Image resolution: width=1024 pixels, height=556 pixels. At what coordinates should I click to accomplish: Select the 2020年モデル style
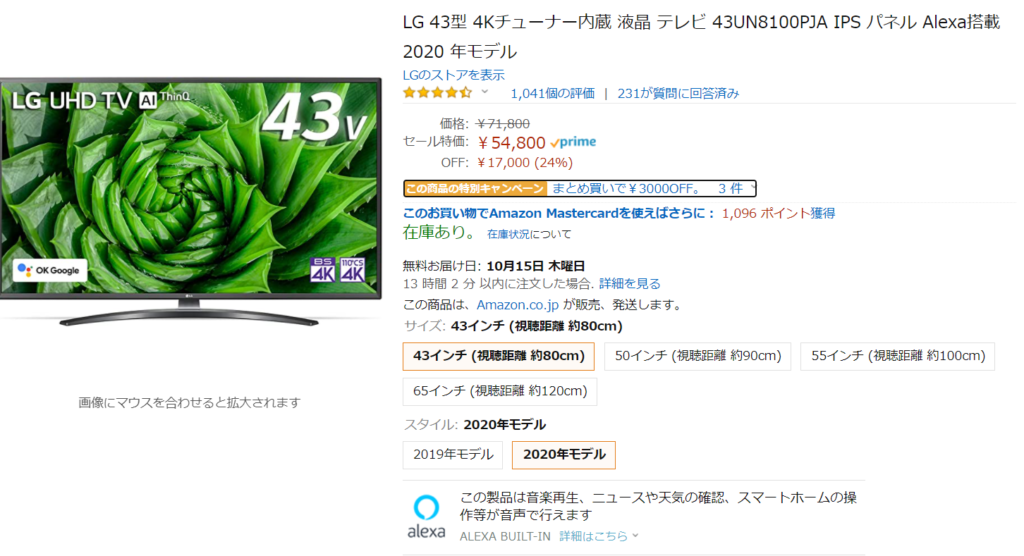[564, 455]
